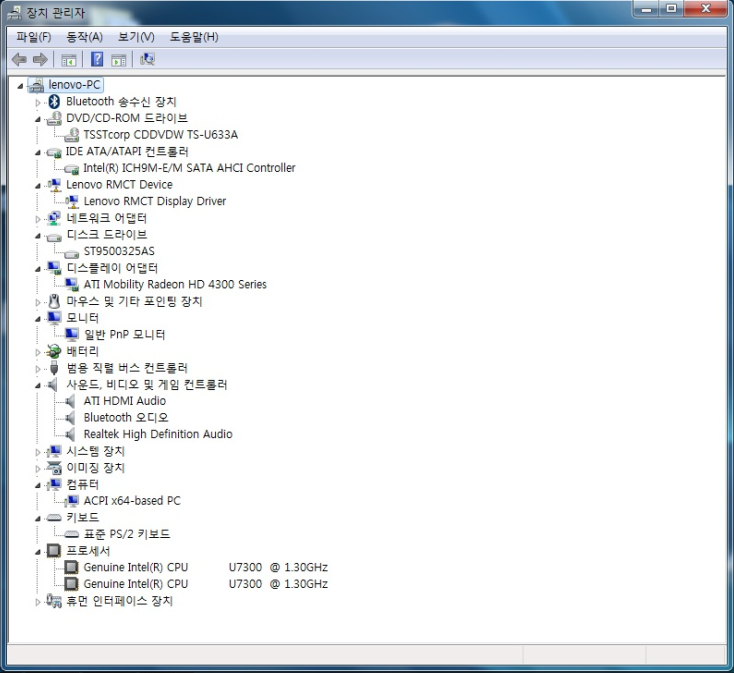Click the Back arrow toolbar icon
The width and height of the screenshot is (734, 673).
(19, 59)
